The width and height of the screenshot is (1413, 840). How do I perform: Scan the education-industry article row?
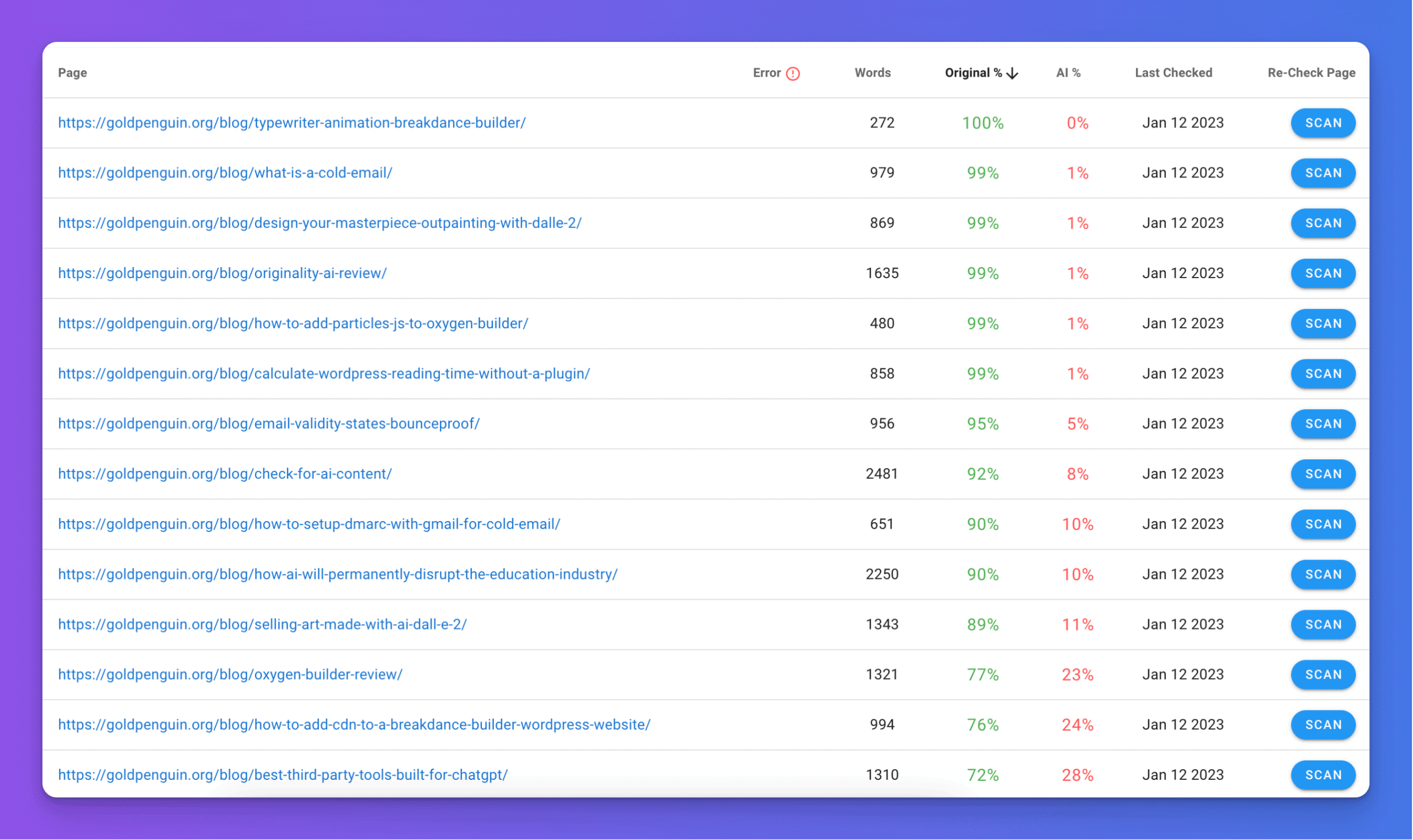click(1322, 575)
